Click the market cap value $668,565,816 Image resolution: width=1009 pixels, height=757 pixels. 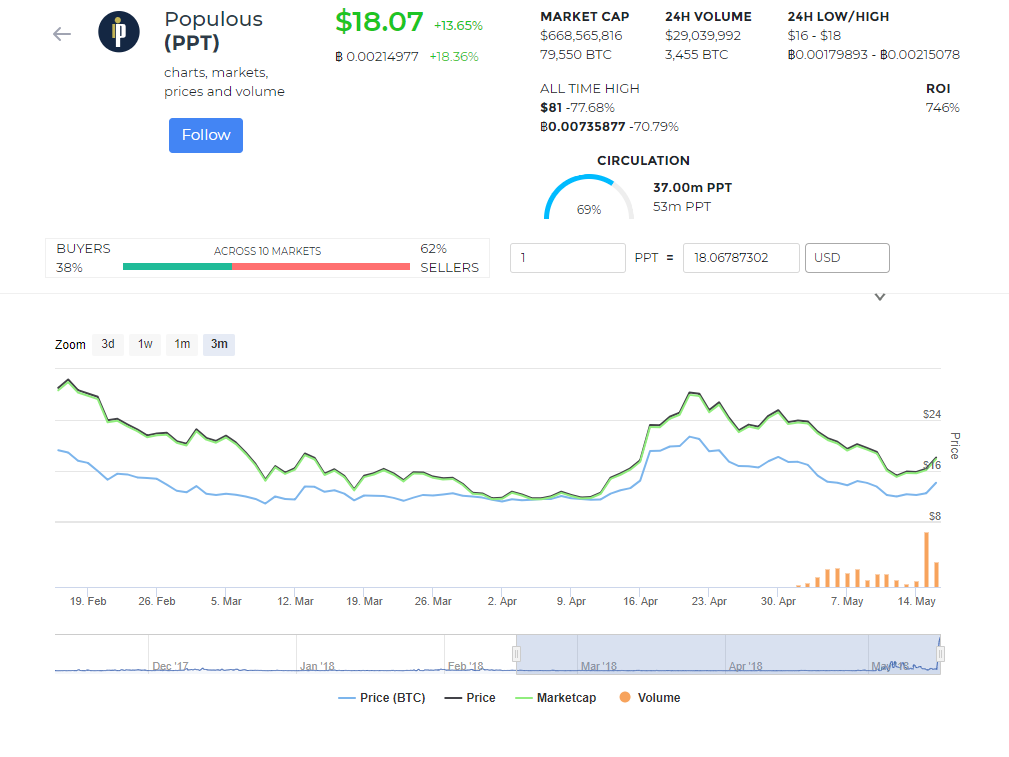pos(581,36)
